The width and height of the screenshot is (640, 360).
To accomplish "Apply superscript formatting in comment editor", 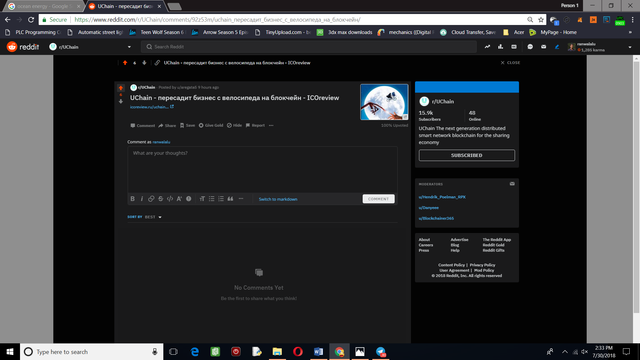I will pos(179,199).
